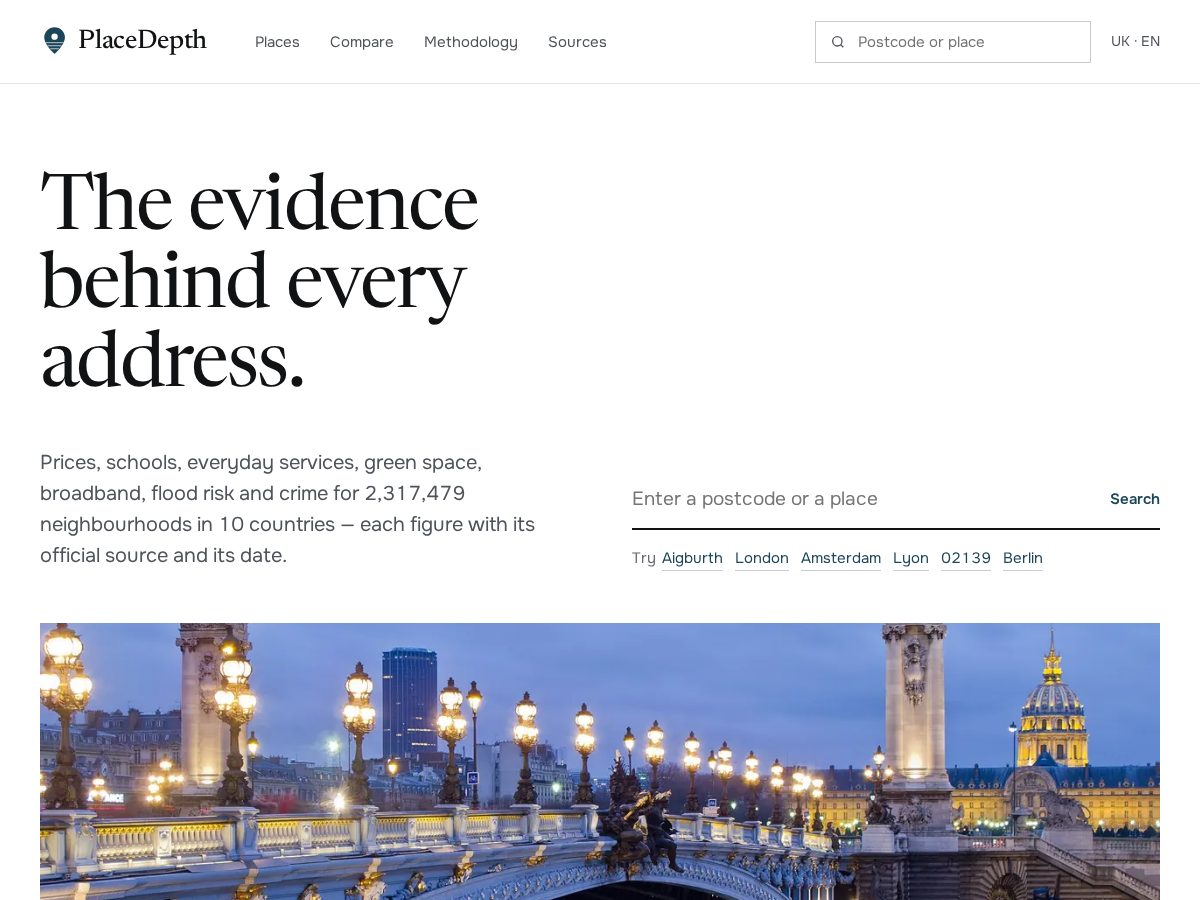Viewport: 1200px width, 900px height.
Task: Click the main postcode or place input
Action: [x=862, y=499]
